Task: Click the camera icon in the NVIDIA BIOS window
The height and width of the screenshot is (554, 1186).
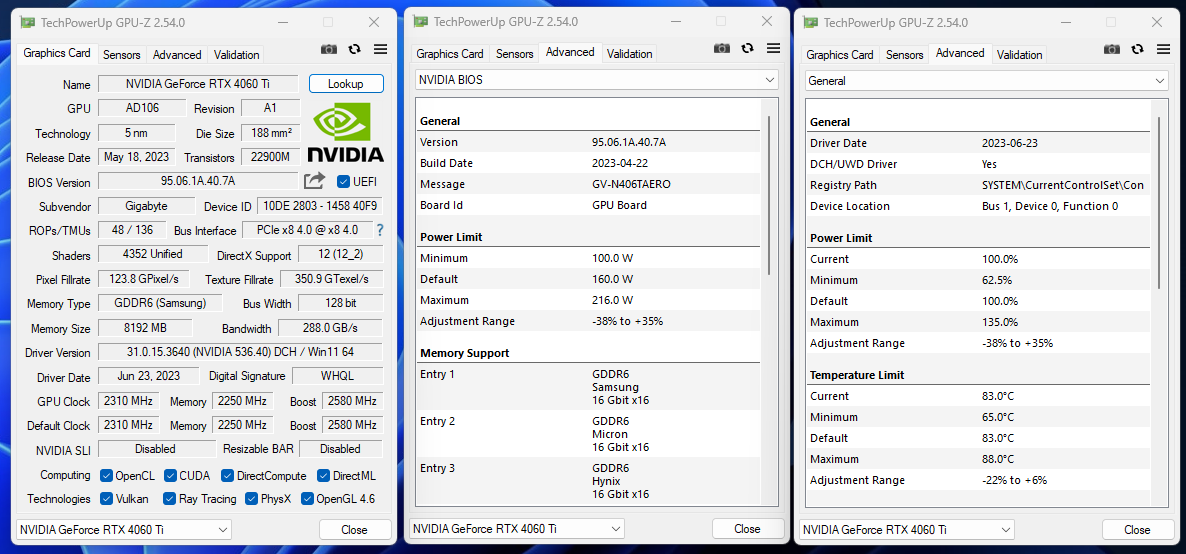Action: click(x=722, y=48)
